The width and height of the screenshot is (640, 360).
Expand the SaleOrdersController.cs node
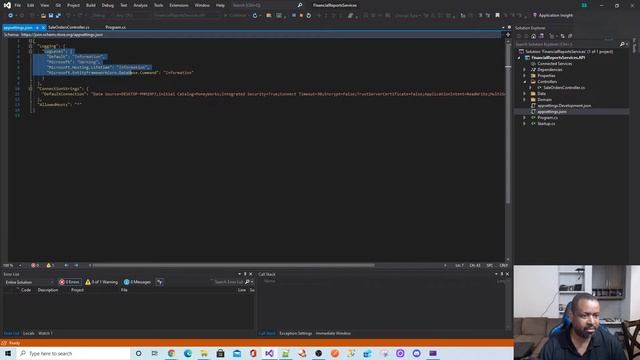530,88
